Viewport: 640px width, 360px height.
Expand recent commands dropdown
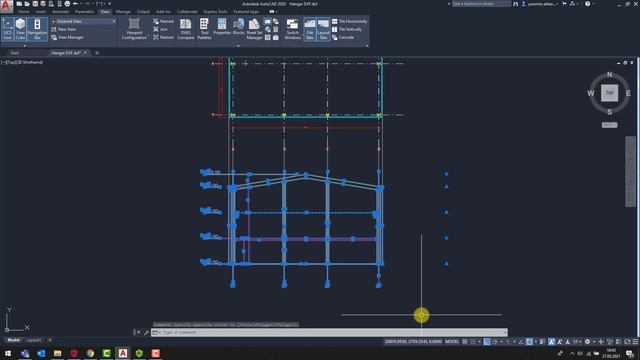point(156,333)
